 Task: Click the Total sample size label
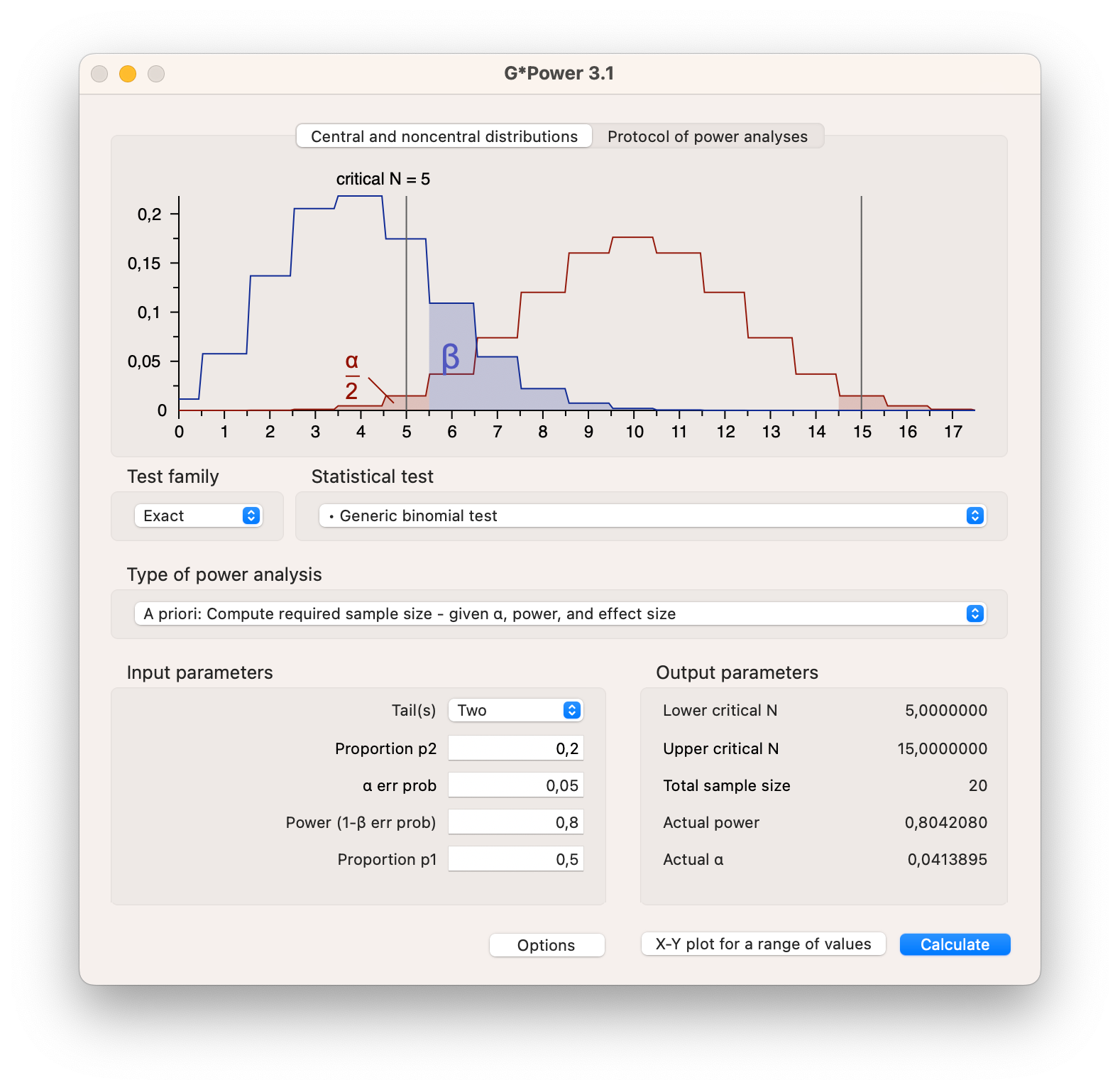click(x=727, y=785)
